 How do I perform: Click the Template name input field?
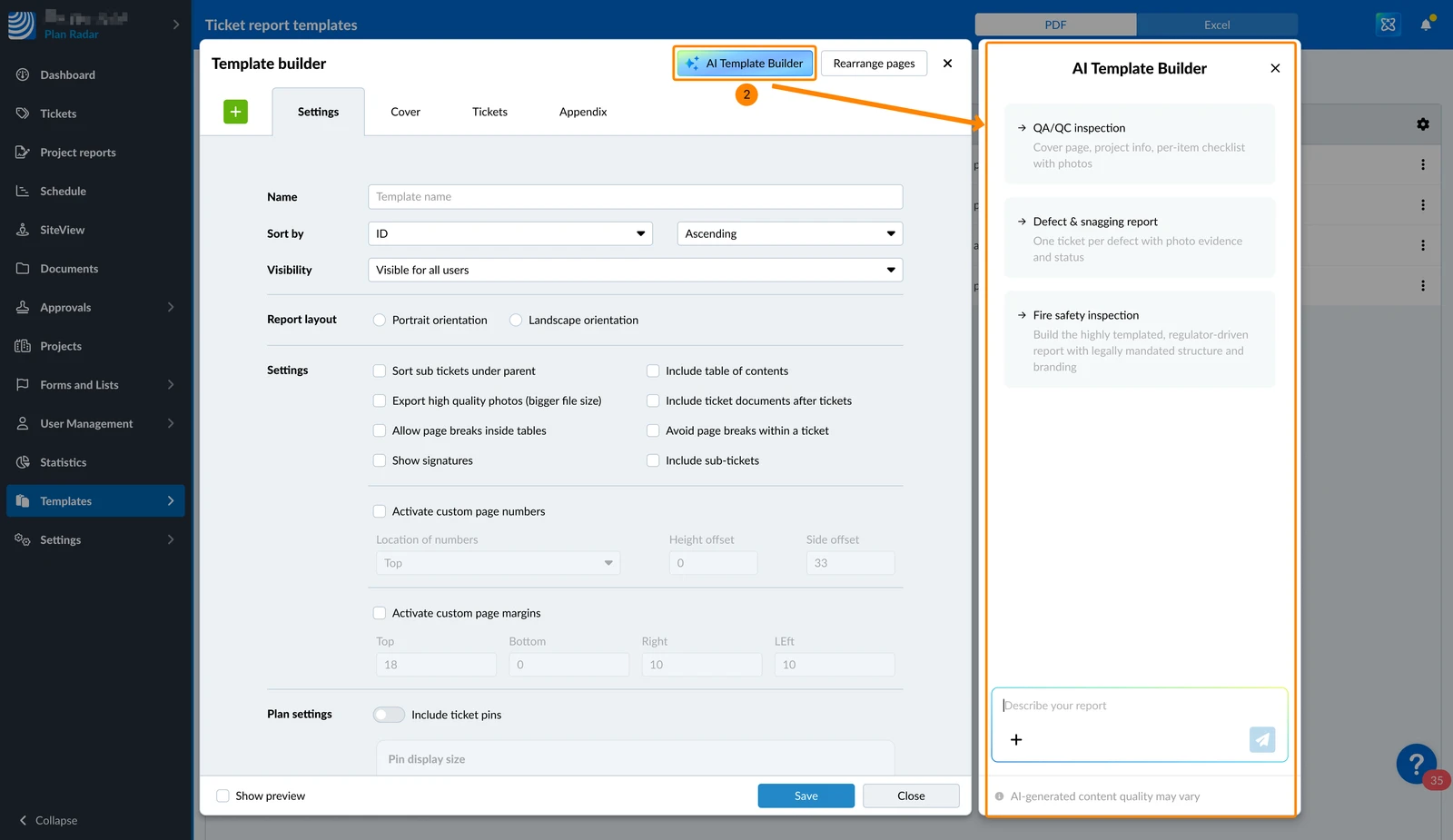[x=636, y=197]
